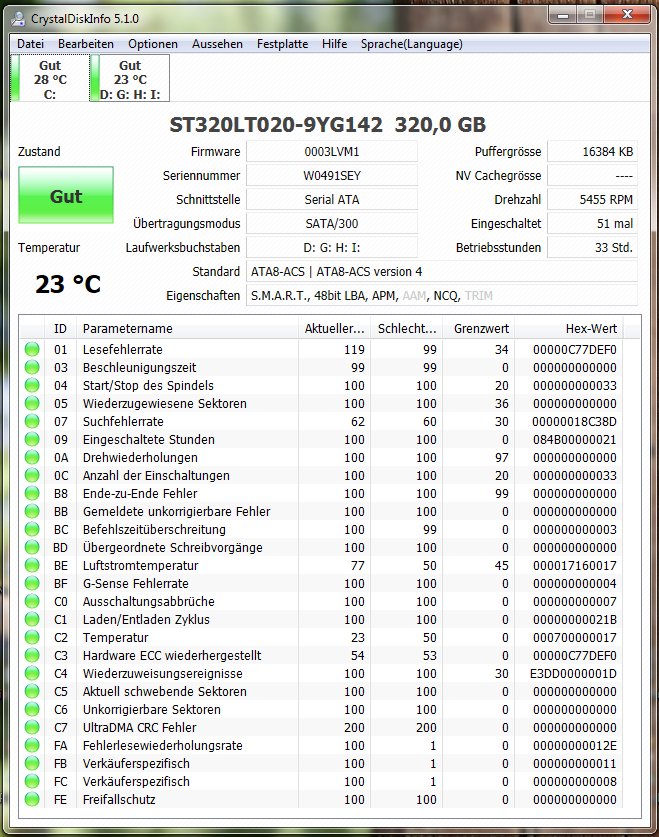Screen dimensions: 659x837
Task: Click the Übertragungsmodus field SATA/300
Action: click(x=332, y=224)
